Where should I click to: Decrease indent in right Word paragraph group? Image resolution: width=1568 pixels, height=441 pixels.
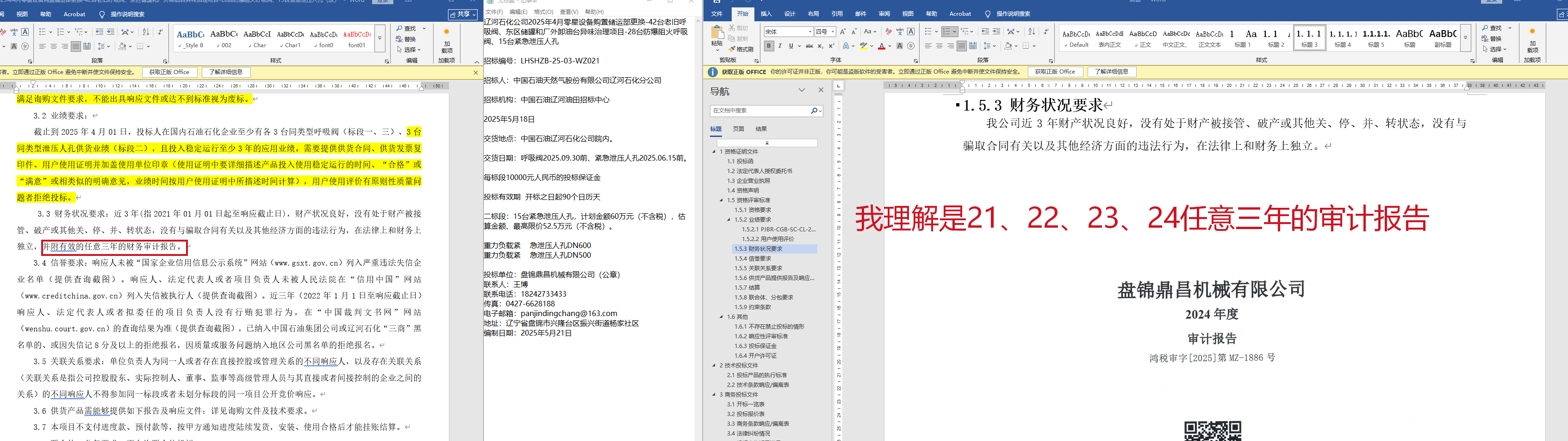(x=985, y=31)
